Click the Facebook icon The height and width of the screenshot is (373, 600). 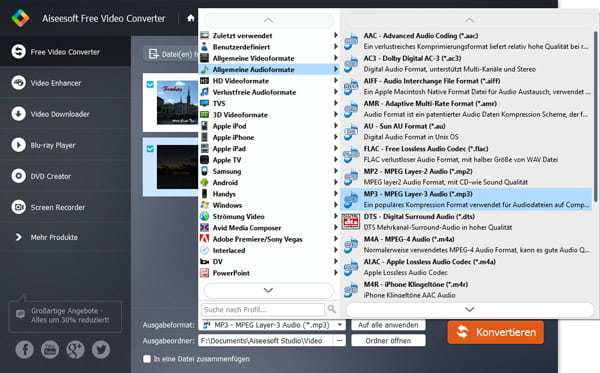coord(24,349)
